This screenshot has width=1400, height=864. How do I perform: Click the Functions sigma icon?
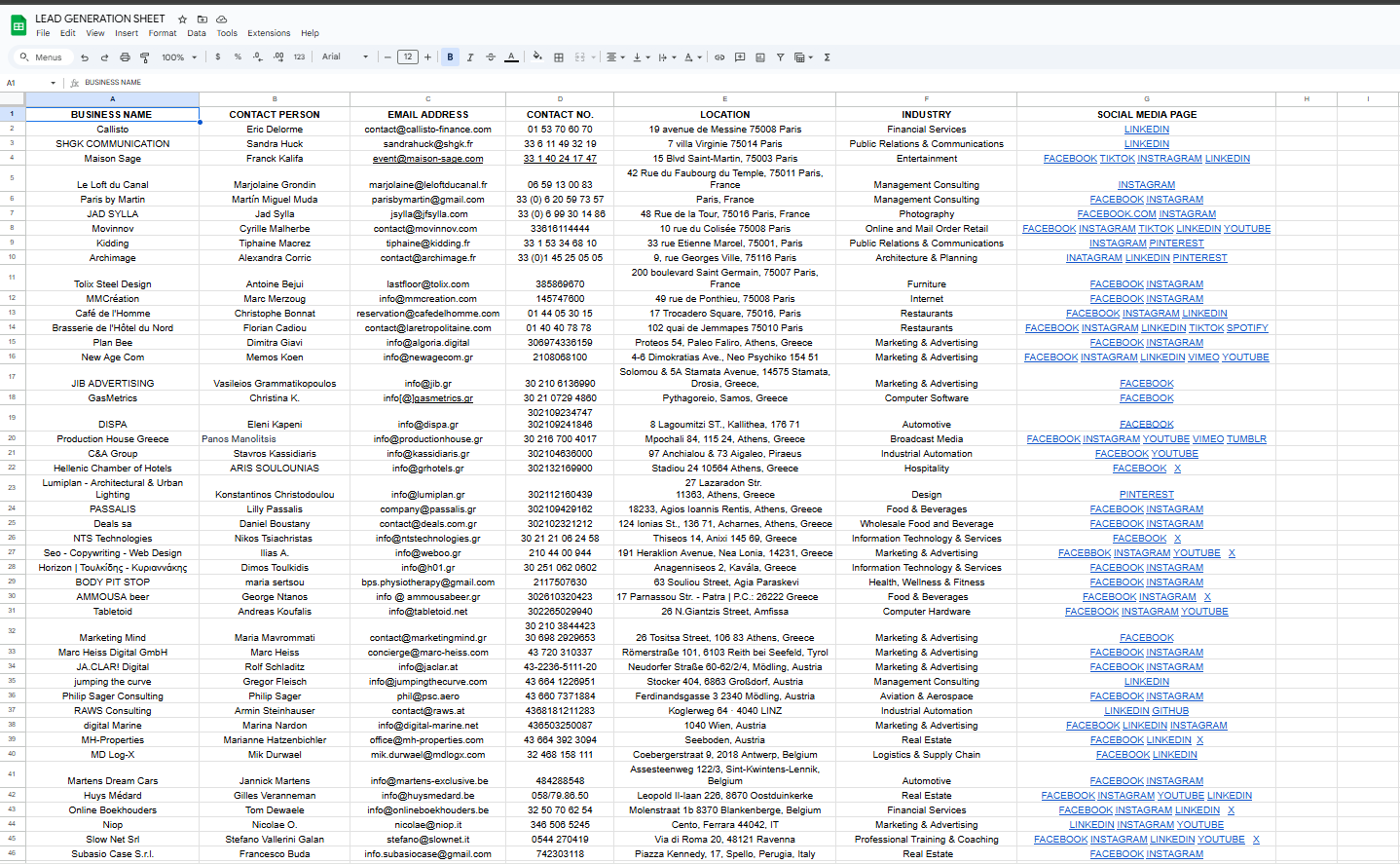pyautogui.click(x=827, y=57)
